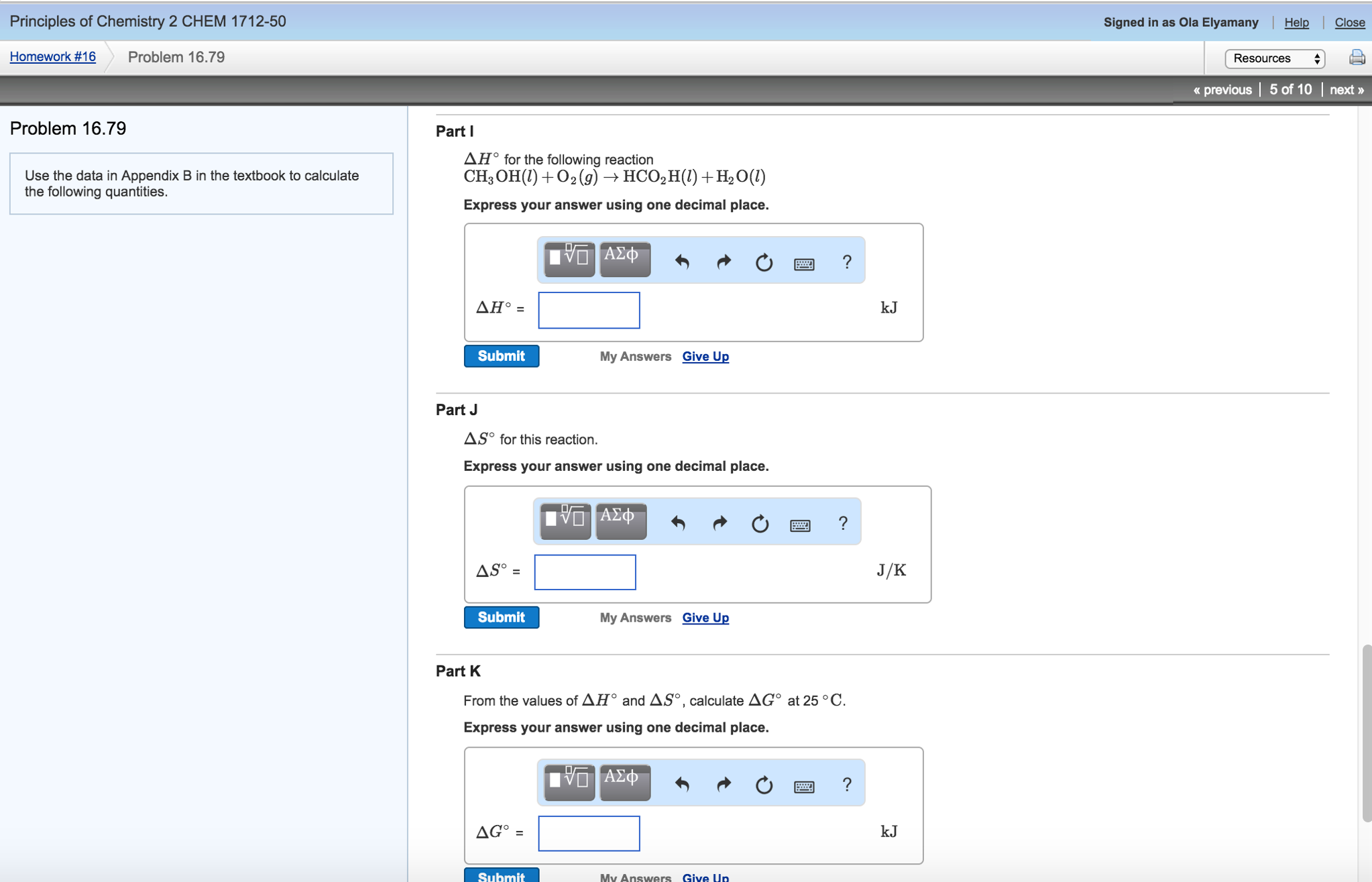Viewport: 1372px width, 882px height.
Task: Click My Answers for Part K
Action: pyautogui.click(x=634, y=877)
